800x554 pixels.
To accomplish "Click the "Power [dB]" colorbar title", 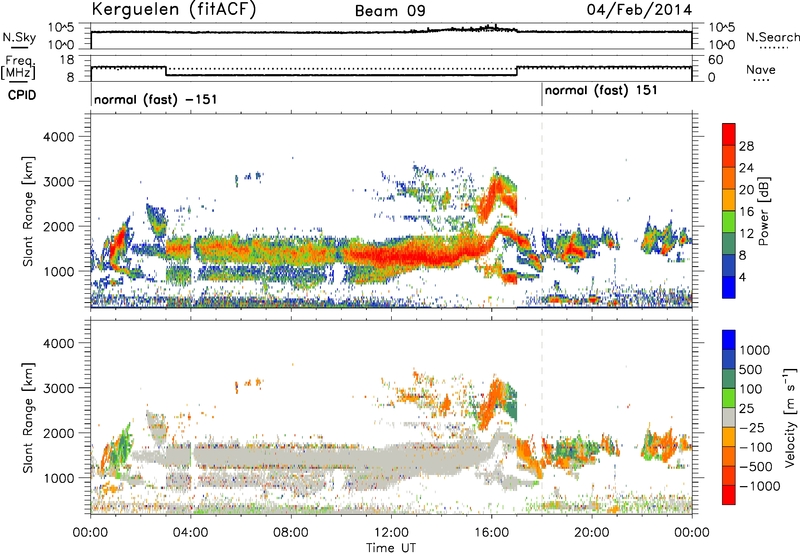I will (763, 211).
